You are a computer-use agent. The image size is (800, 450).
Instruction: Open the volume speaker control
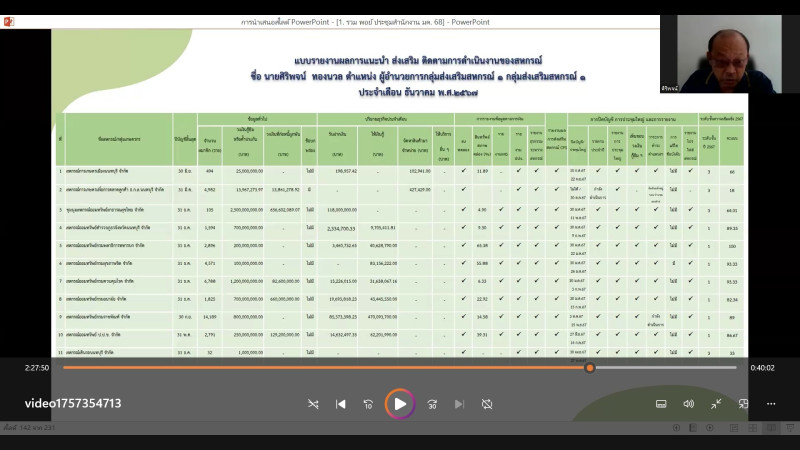[x=689, y=404]
